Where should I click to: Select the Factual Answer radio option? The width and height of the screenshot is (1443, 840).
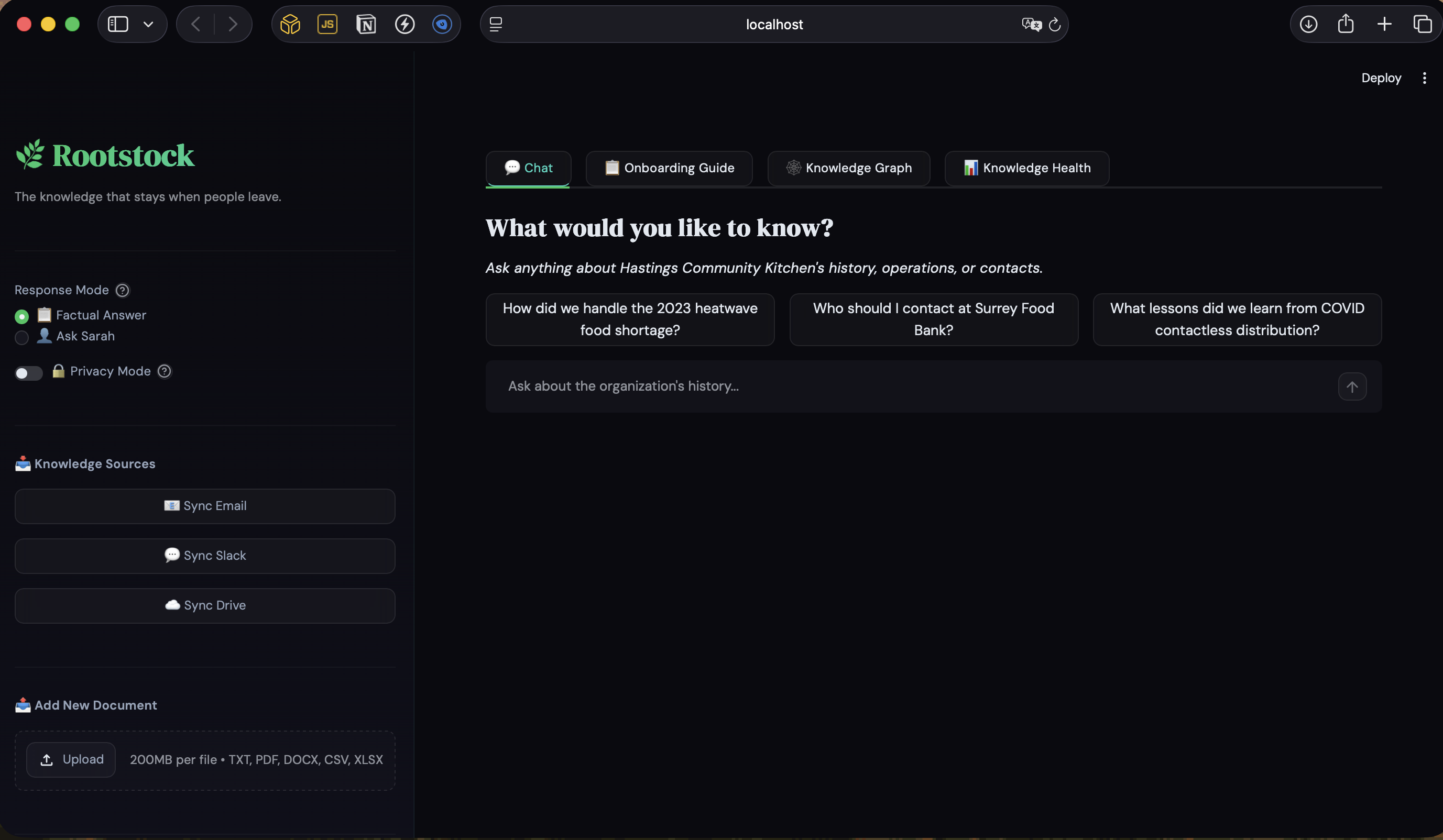click(22, 316)
